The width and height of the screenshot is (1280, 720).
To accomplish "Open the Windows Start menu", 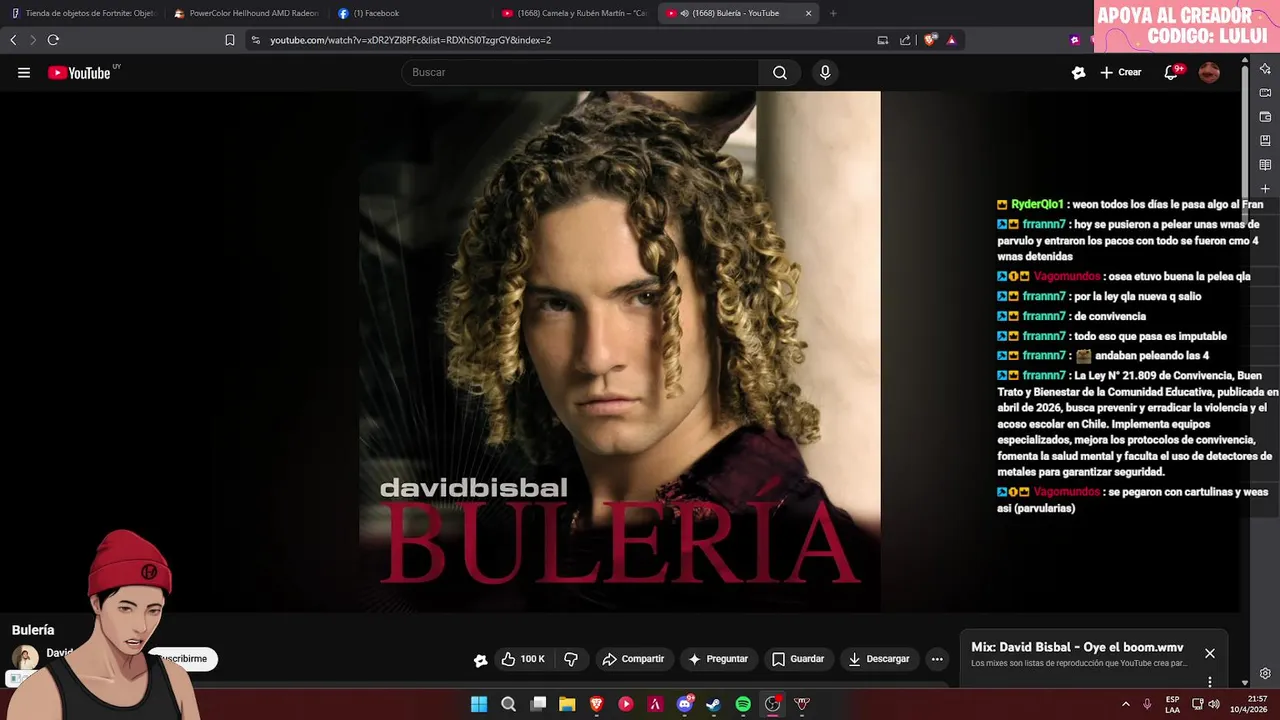I will 479,704.
